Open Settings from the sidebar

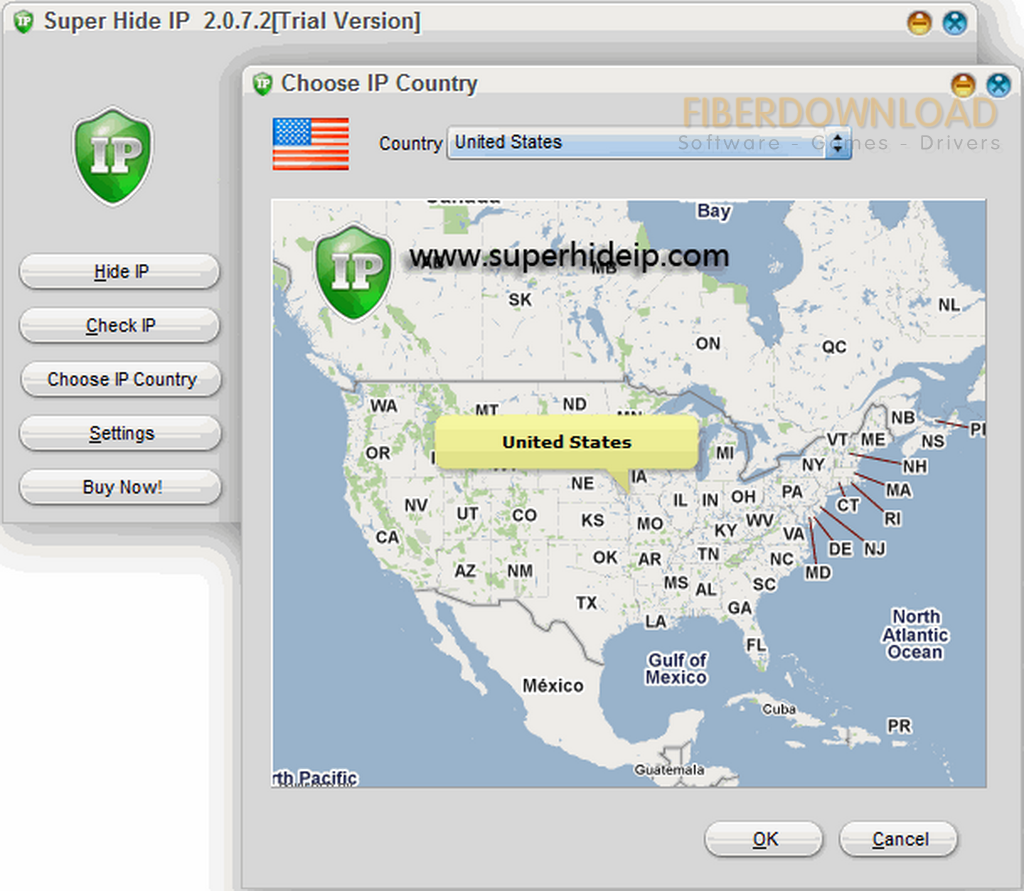pos(121,433)
